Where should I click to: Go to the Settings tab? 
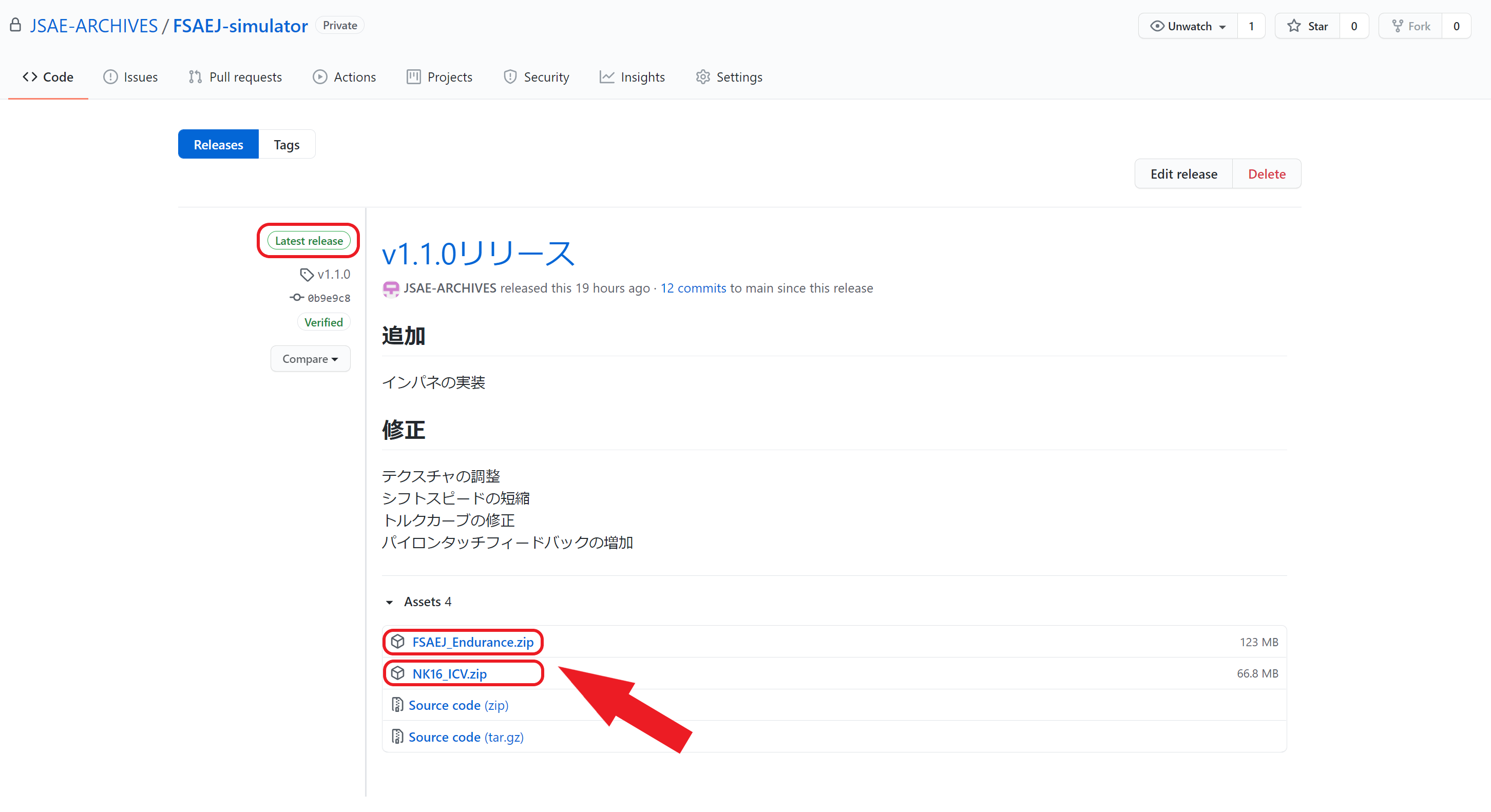point(729,77)
